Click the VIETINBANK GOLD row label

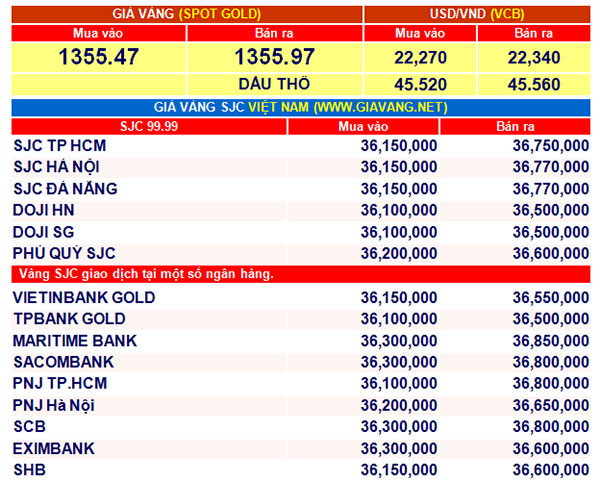click(x=84, y=297)
